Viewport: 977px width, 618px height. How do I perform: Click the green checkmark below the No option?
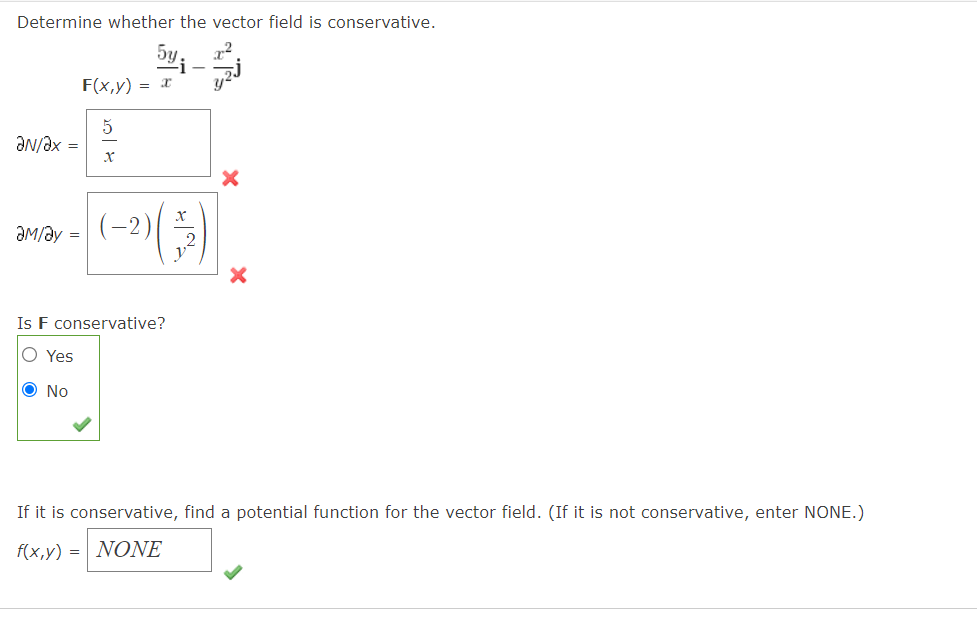tap(82, 424)
